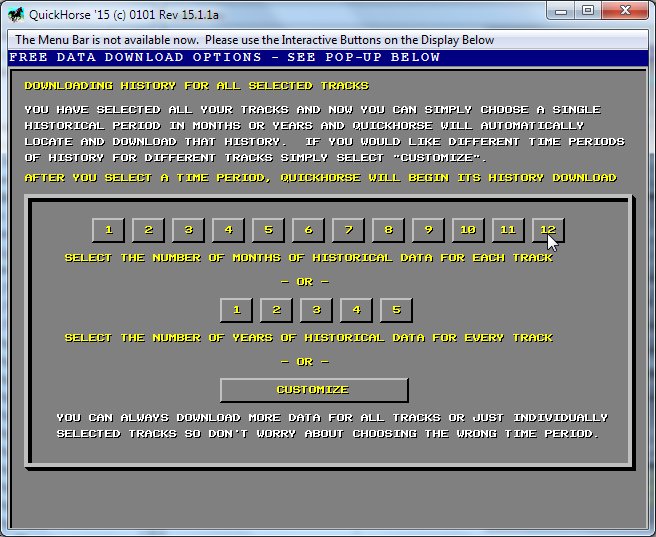Click the 5 months button

tap(268, 230)
